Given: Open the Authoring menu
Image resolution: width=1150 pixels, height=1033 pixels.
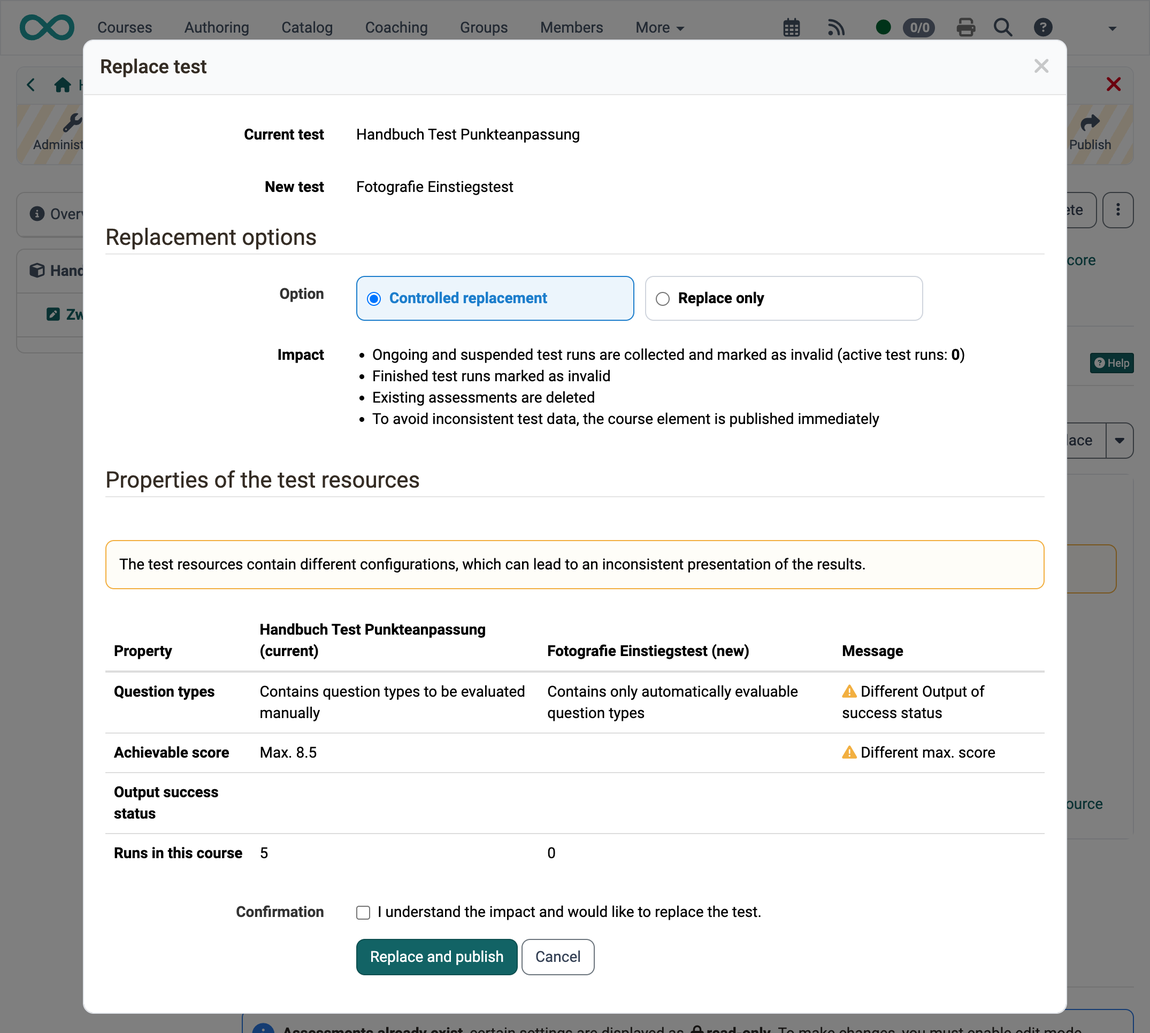Looking at the screenshot, I should tap(216, 28).
